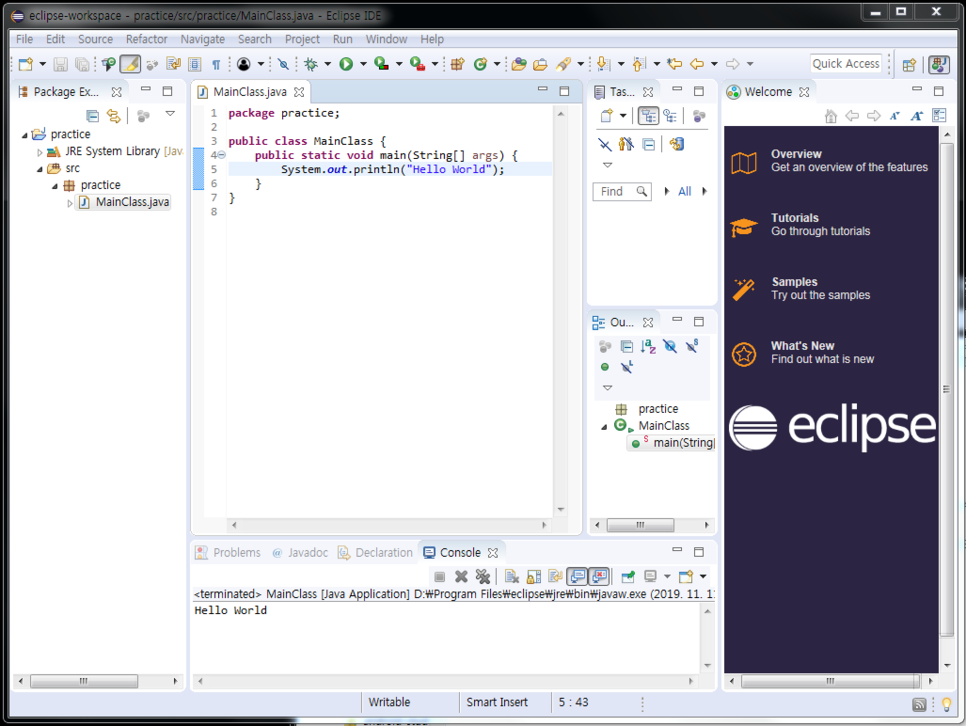Select MainClass.java in Package Explorer

click(124, 202)
